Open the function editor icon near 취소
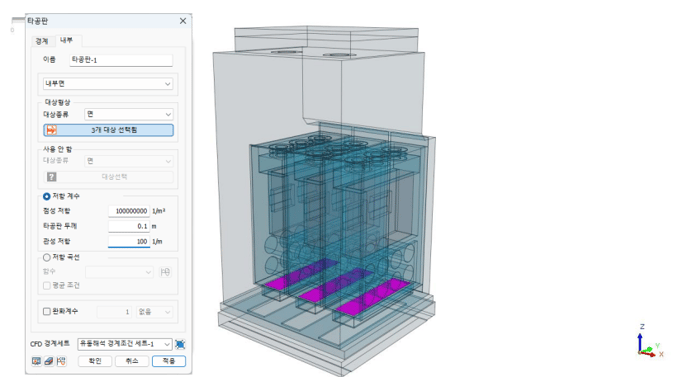673x377 pixels. 61,361
